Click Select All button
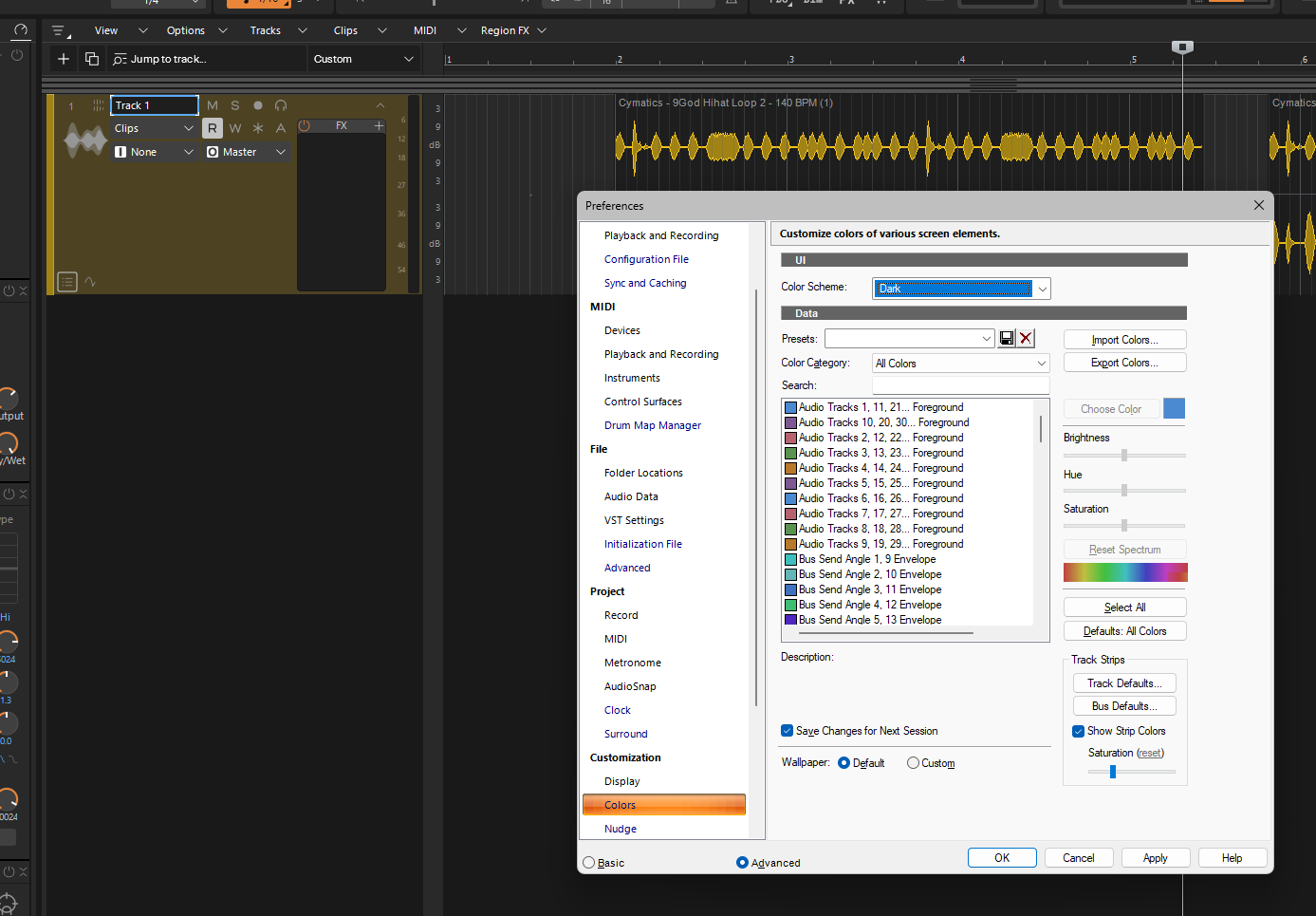The width and height of the screenshot is (1316, 916). (x=1125, y=608)
